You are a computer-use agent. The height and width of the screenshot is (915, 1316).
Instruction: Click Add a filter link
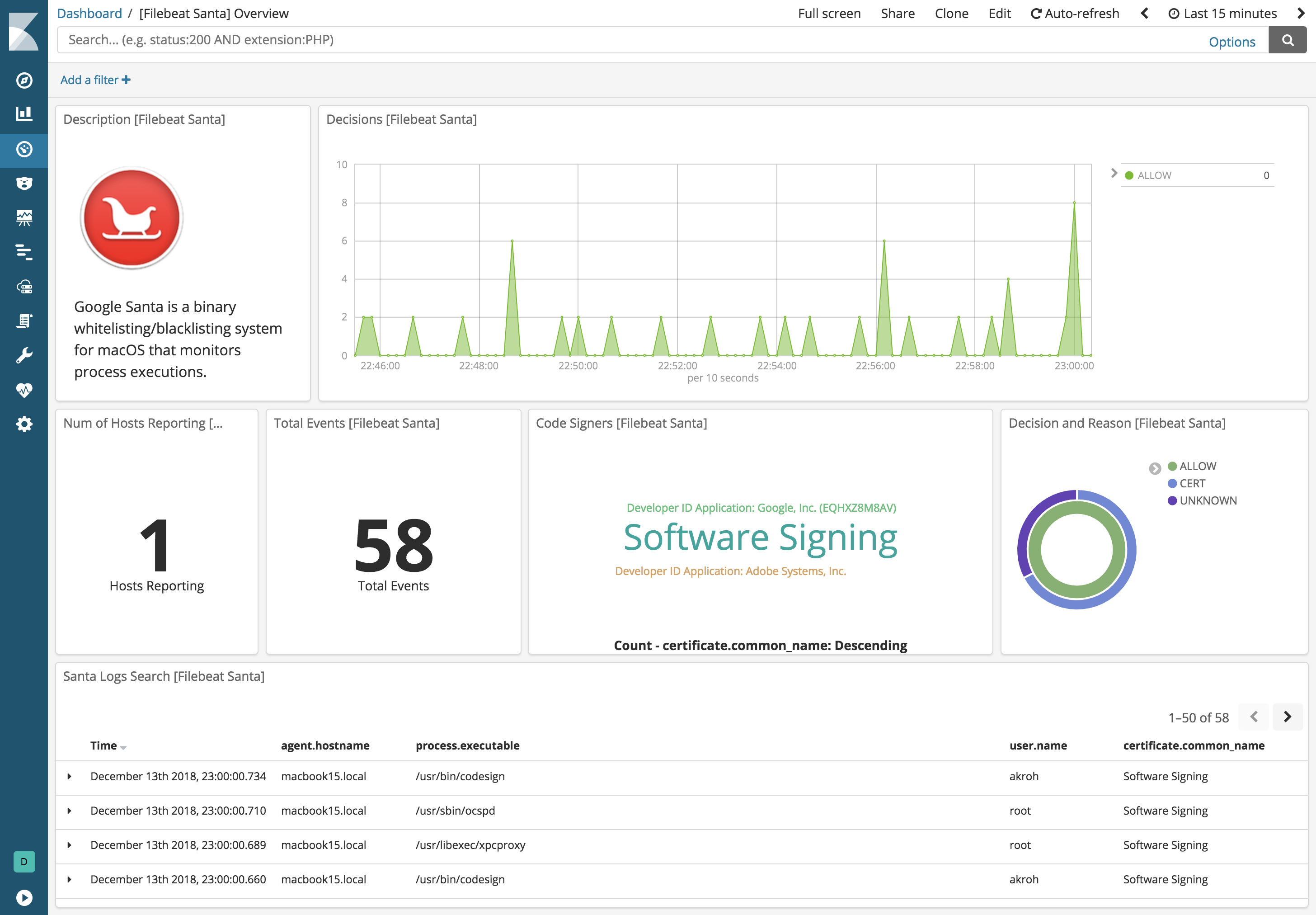click(95, 80)
